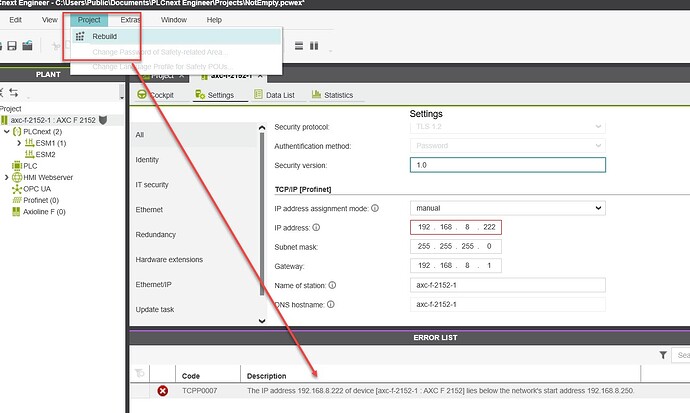Click the filter funnel icon in Error List
The image size is (690, 413).
663,355
